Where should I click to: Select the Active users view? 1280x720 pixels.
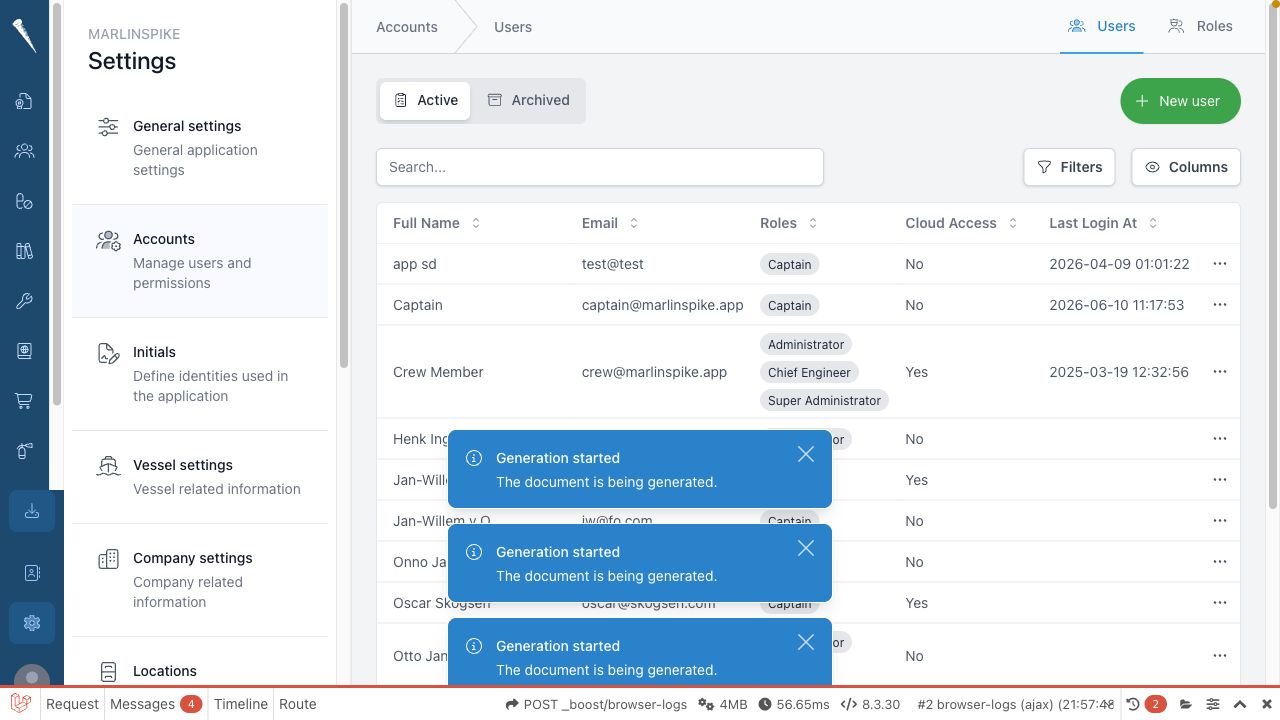tap(425, 100)
